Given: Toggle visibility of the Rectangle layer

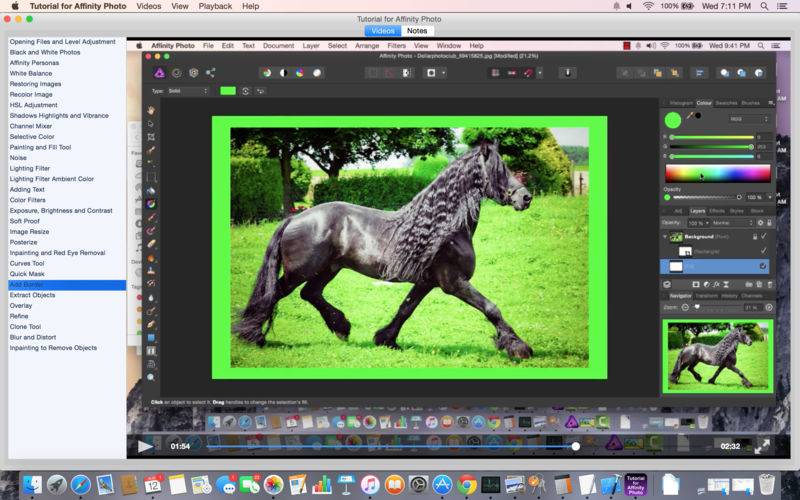Looking at the screenshot, I should tap(764, 251).
